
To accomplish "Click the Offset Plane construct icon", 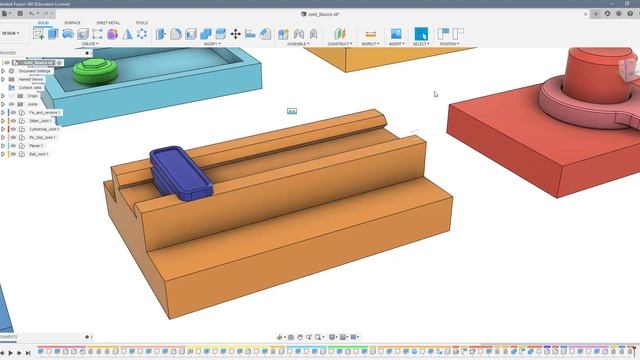I will (340, 34).
